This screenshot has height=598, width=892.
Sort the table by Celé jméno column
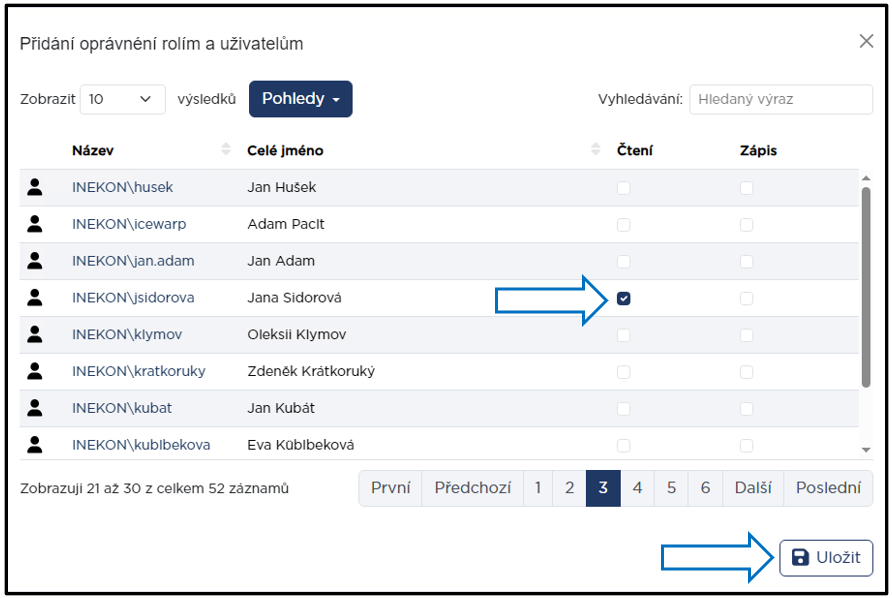click(596, 150)
